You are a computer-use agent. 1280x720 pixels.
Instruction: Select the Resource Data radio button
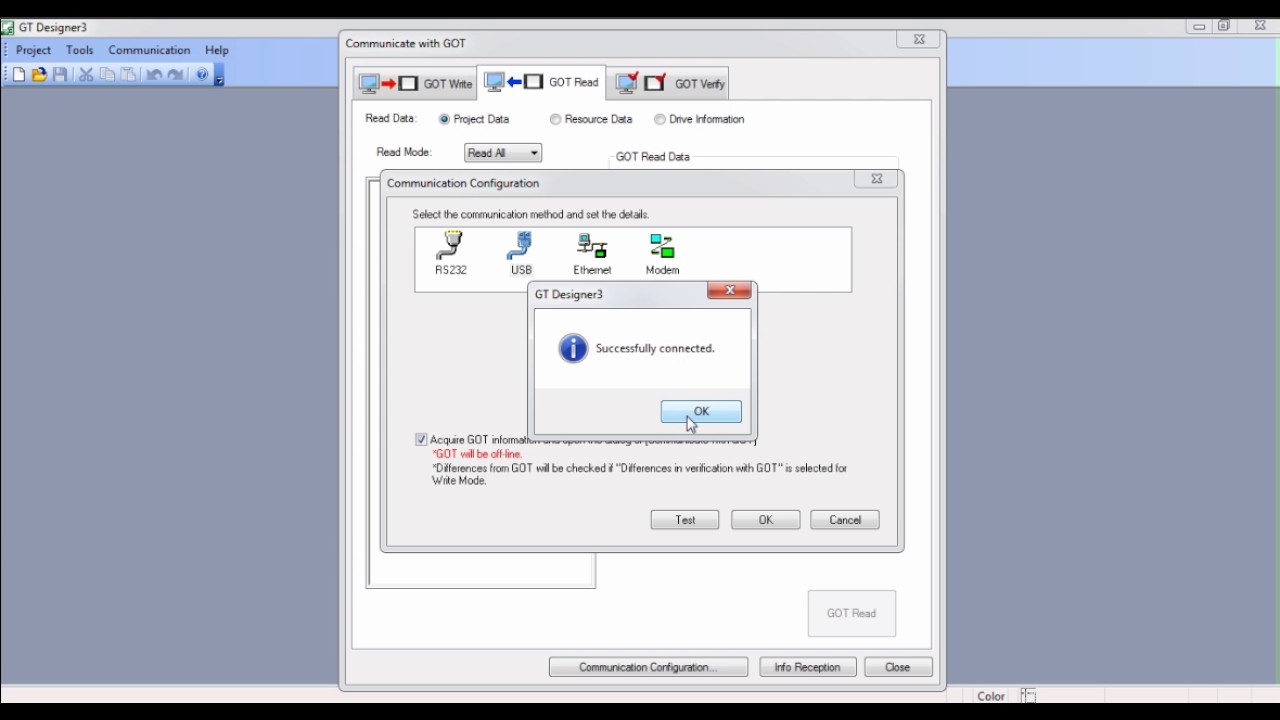[x=555, y=119]
